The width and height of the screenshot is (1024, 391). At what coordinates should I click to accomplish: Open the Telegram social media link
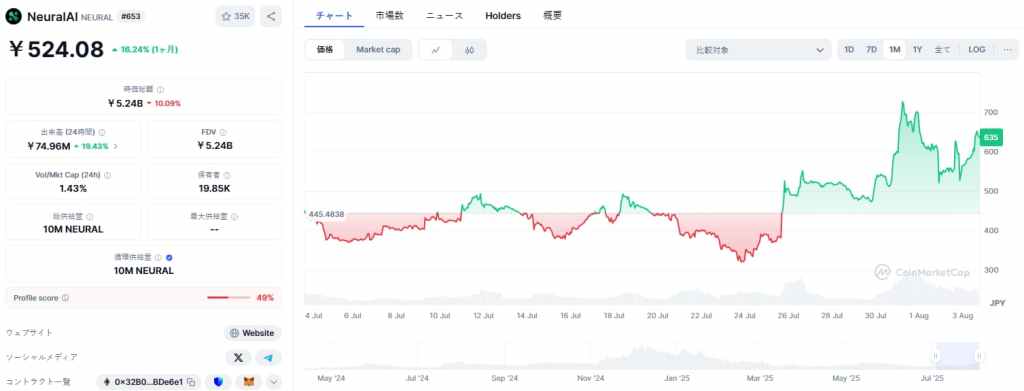click(268, 358)
